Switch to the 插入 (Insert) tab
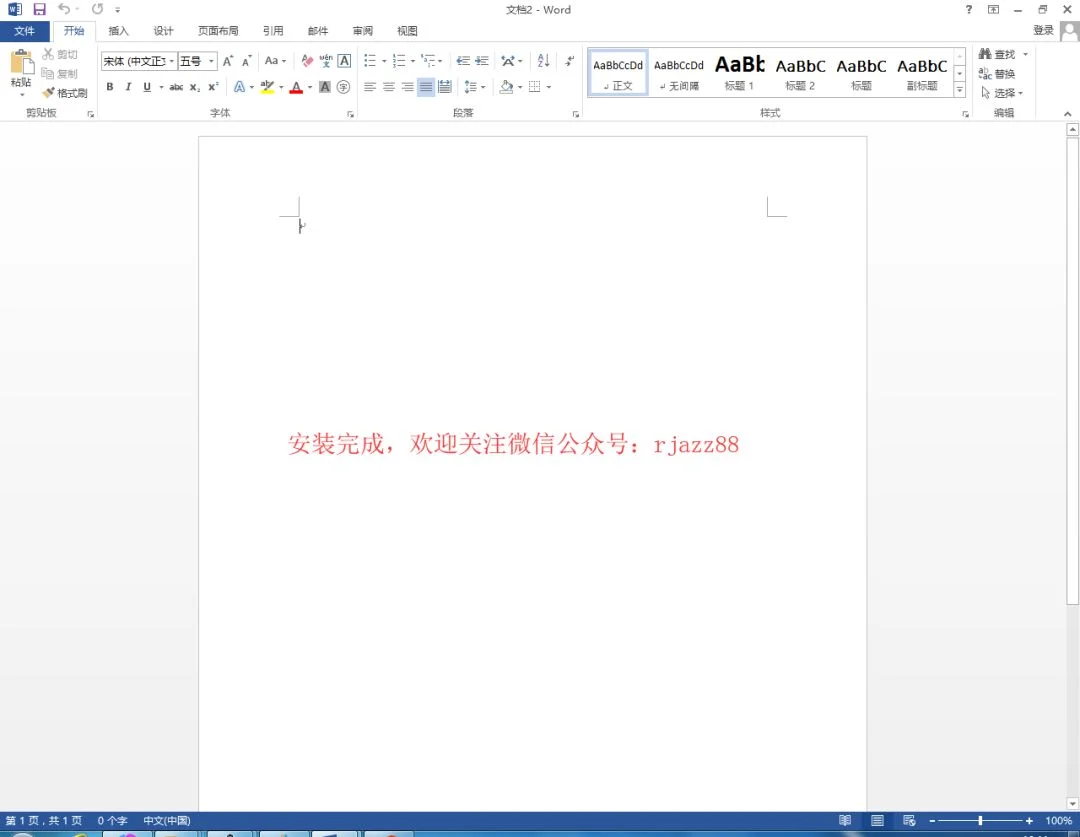Image resolution: width=1080 pixels, height=837 pixels. pyautogui.click(x=118, y=31)
